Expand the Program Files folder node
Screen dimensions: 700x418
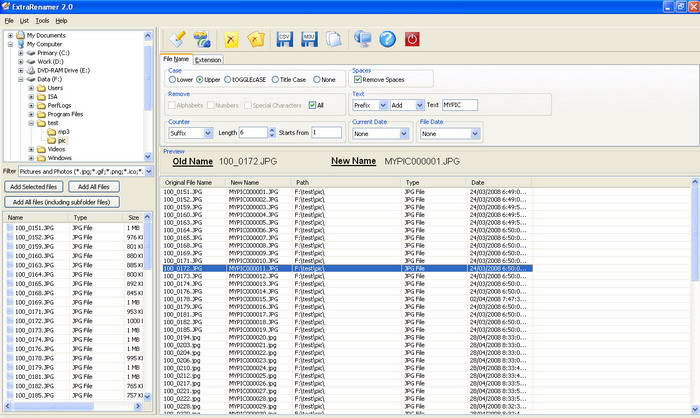pos(31,114)
